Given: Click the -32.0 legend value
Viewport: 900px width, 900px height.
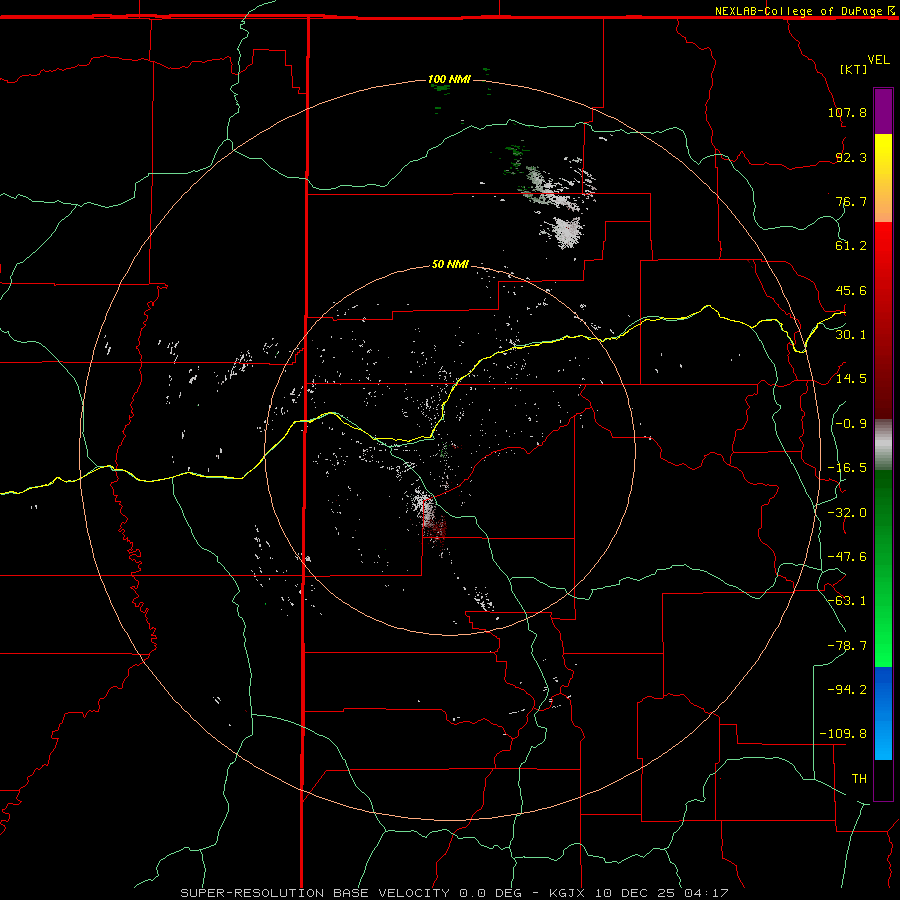Looking at the screenshot, I should coord(847,513).
